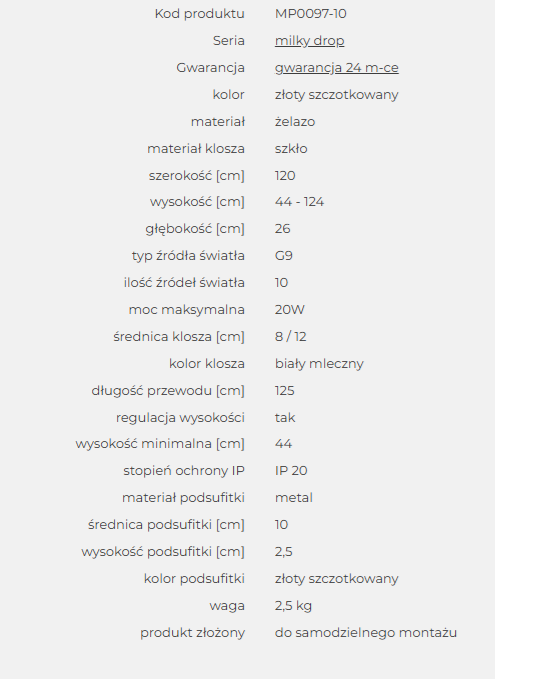Viewport: 552px width, 687px height.
Task: Click the materiał podsufitki value metal
Action: point(294,498)
